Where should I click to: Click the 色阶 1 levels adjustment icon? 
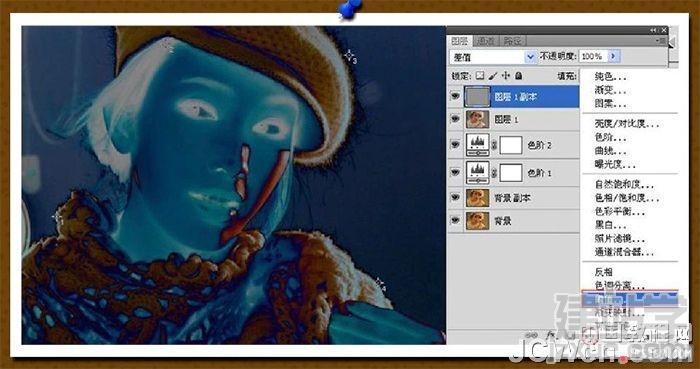coord(477,173)
